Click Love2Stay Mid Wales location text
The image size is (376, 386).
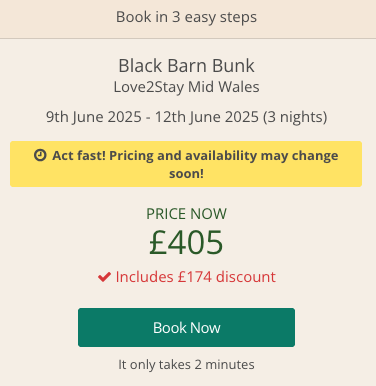click(x=186, y=87)
